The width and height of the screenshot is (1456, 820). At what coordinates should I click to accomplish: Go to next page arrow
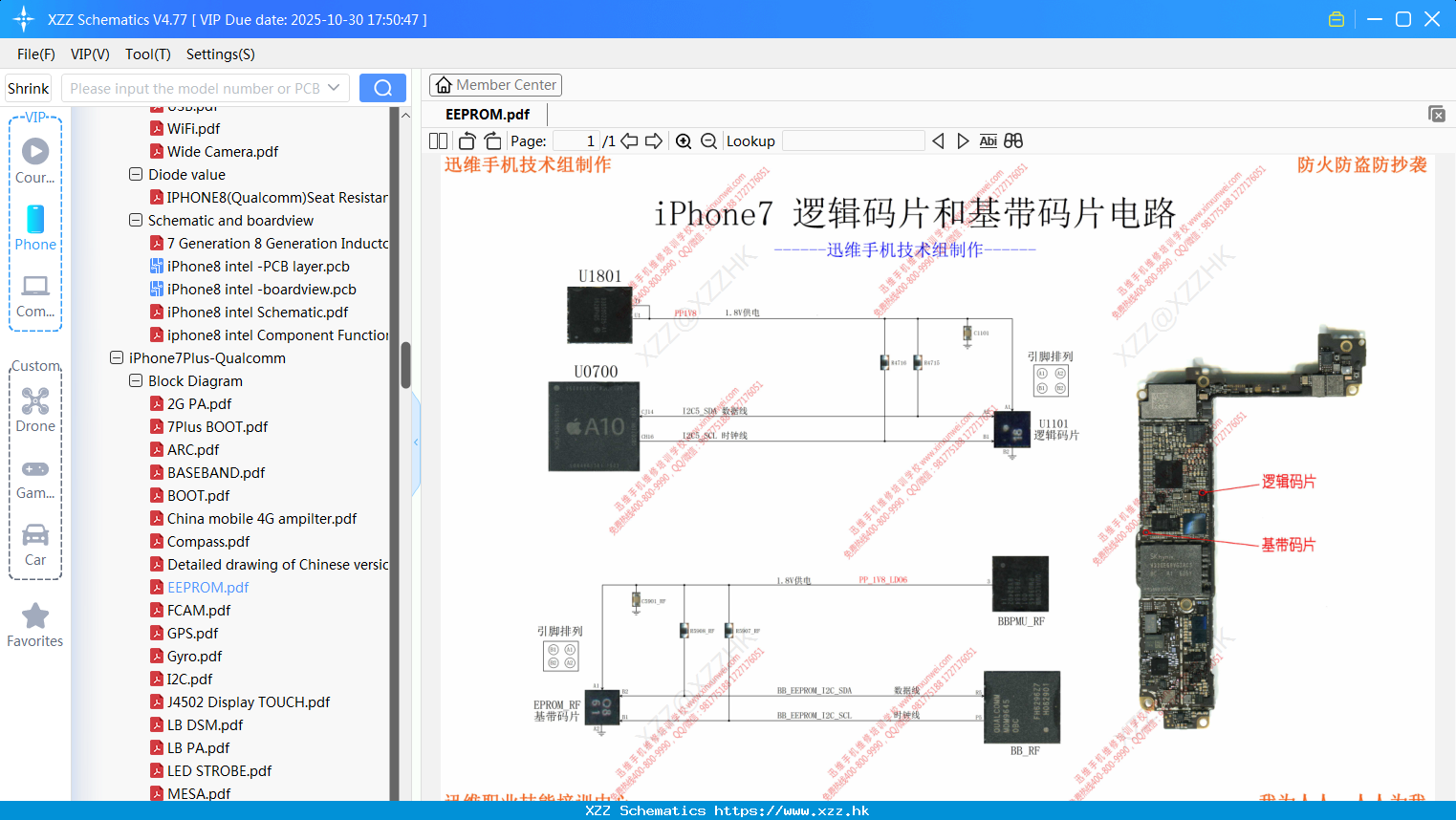pyautogui.click(x=654, y=140)
